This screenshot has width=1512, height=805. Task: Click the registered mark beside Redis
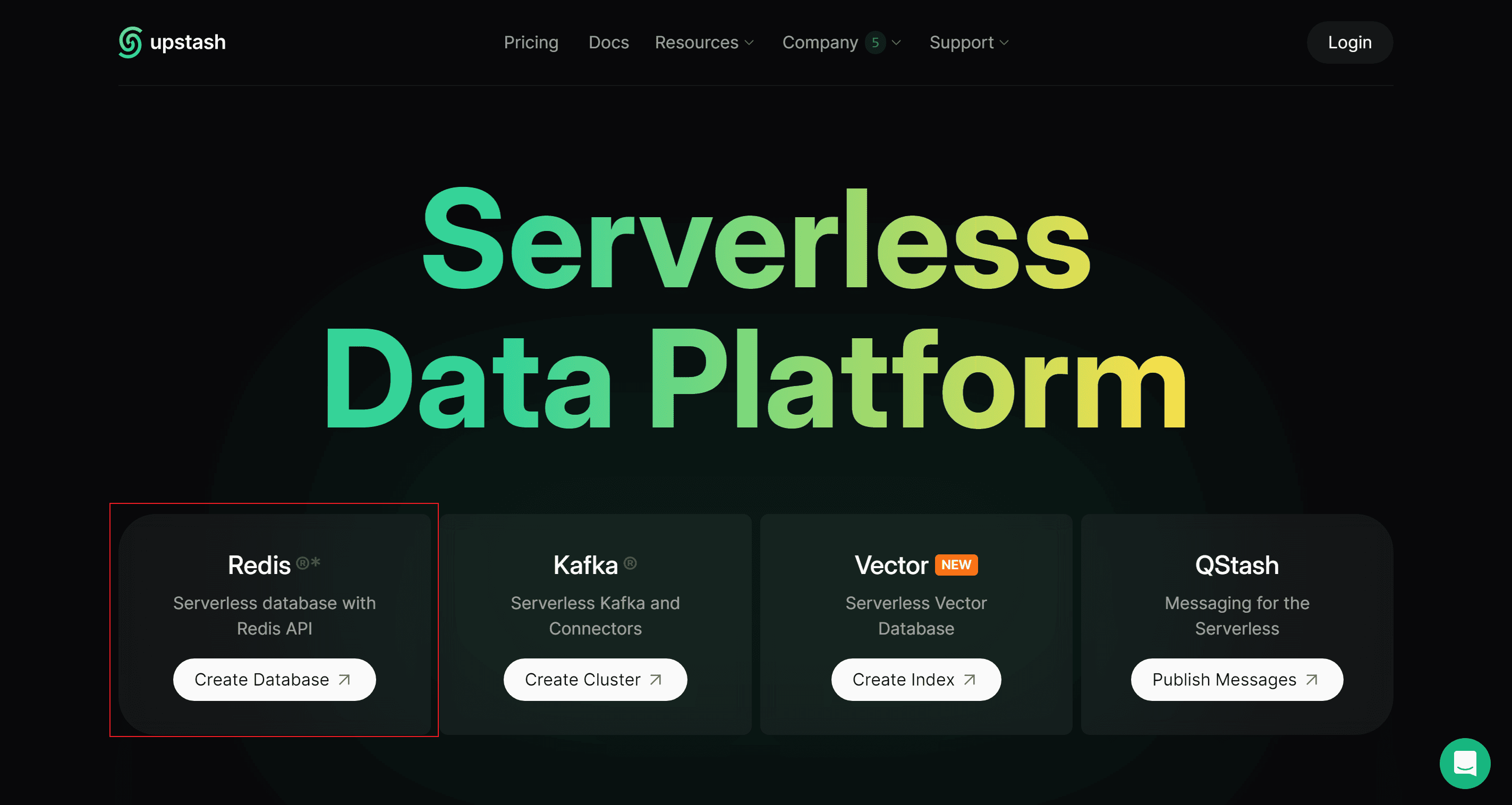coord(308,563)
